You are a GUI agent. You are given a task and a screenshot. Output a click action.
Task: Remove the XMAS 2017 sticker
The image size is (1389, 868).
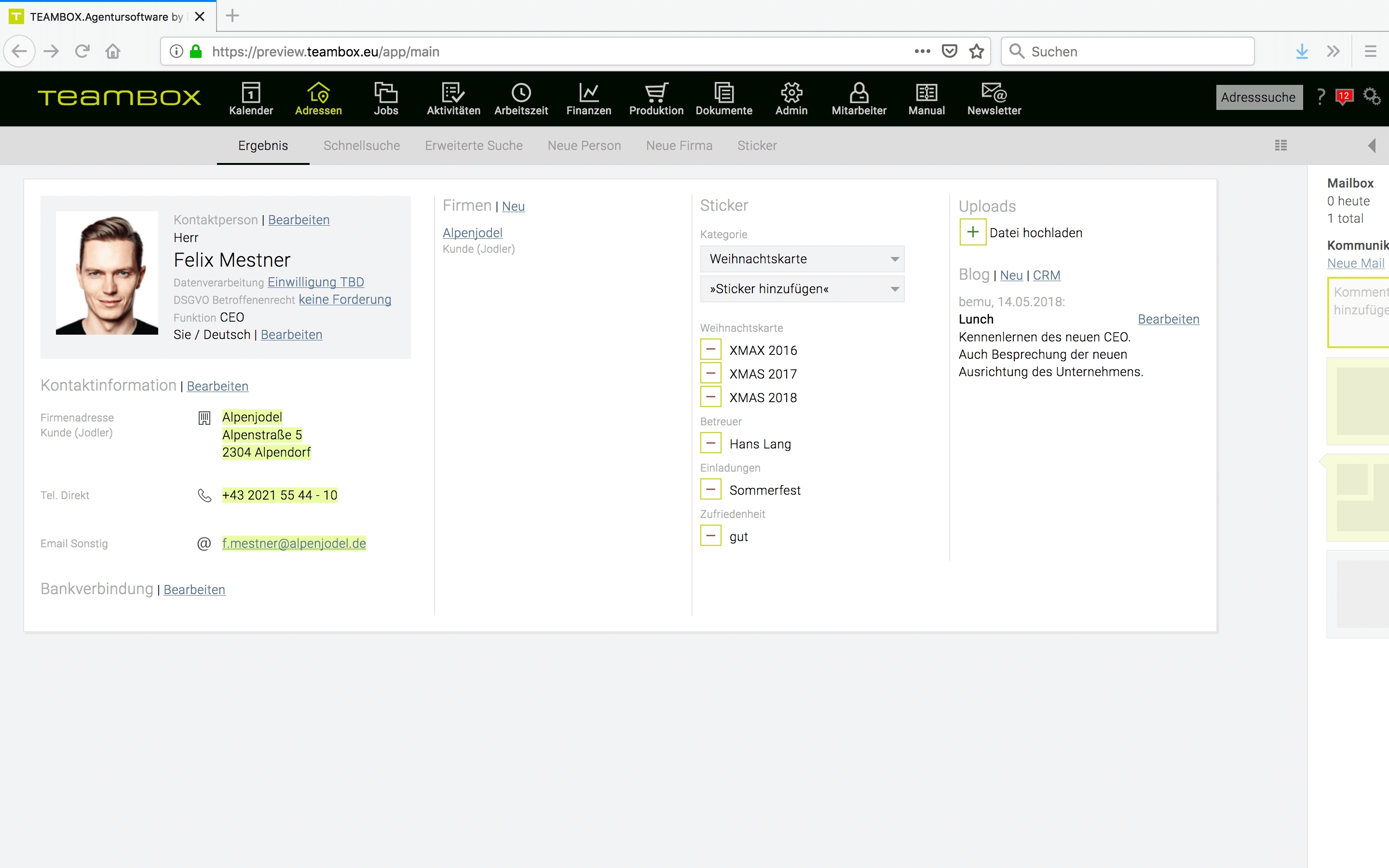coord(710,373)
